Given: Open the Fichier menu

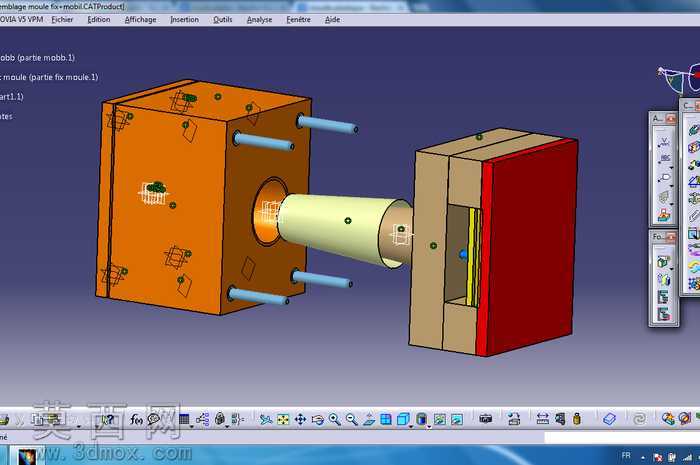Looking at the screenshot, I should [62, 20].
